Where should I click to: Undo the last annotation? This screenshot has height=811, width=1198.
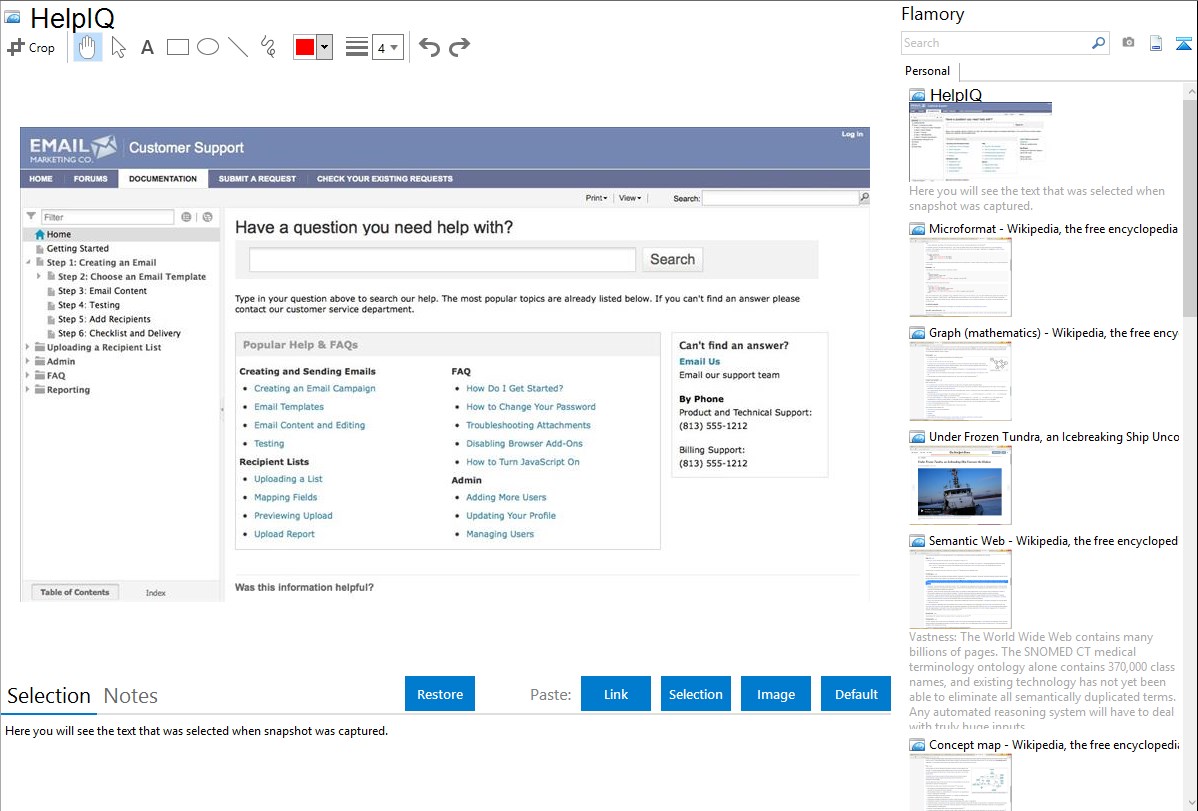click(x=429, y=47)
